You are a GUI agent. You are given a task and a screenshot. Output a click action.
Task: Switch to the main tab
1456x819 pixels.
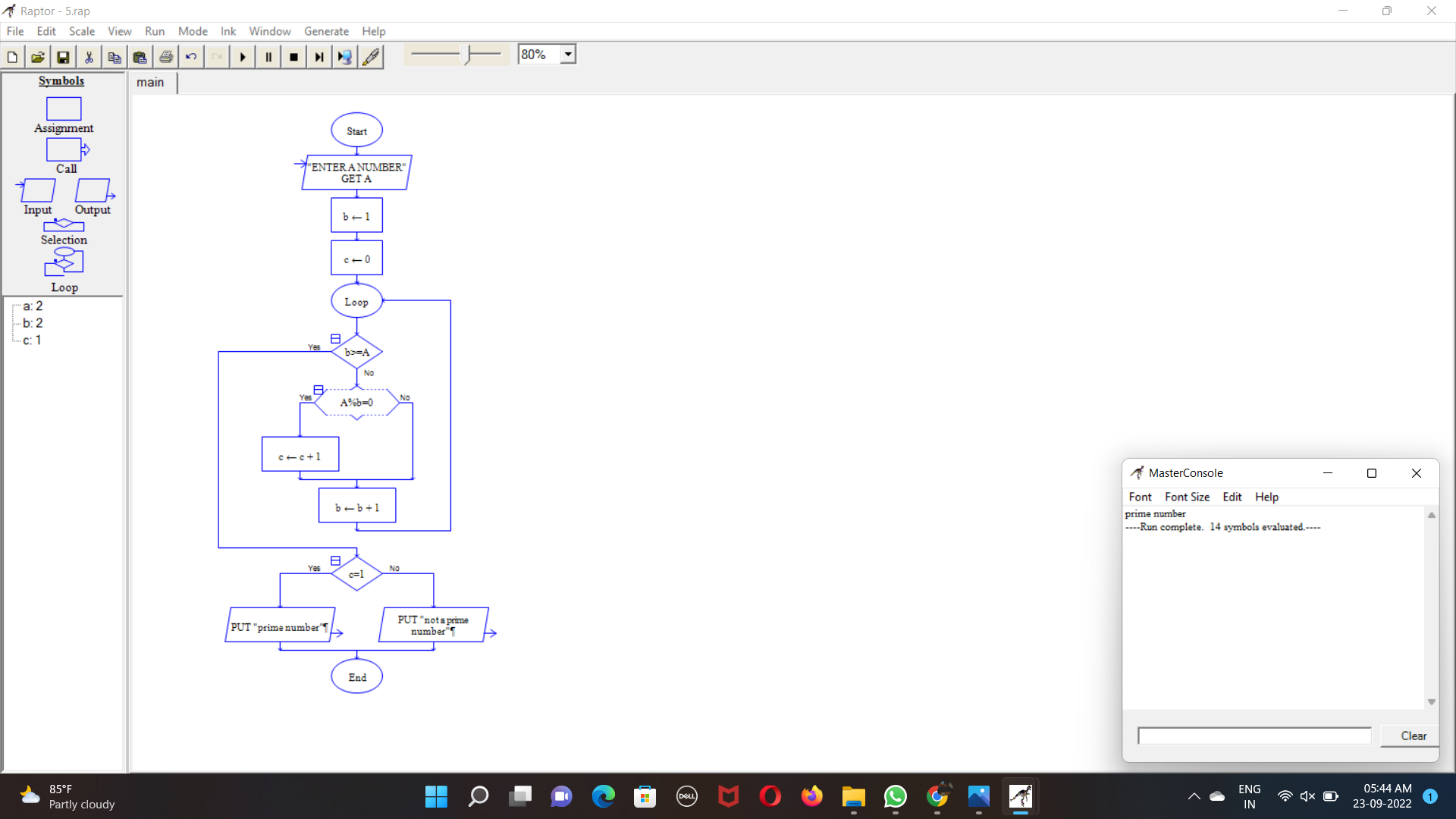[x=150, y=83]
